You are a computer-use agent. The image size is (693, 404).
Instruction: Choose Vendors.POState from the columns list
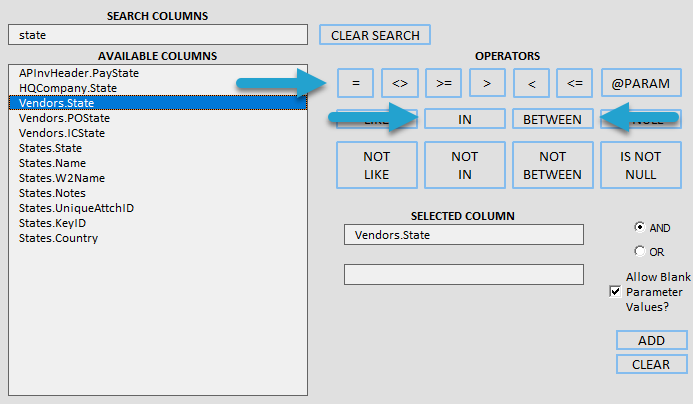click(158, 118)
